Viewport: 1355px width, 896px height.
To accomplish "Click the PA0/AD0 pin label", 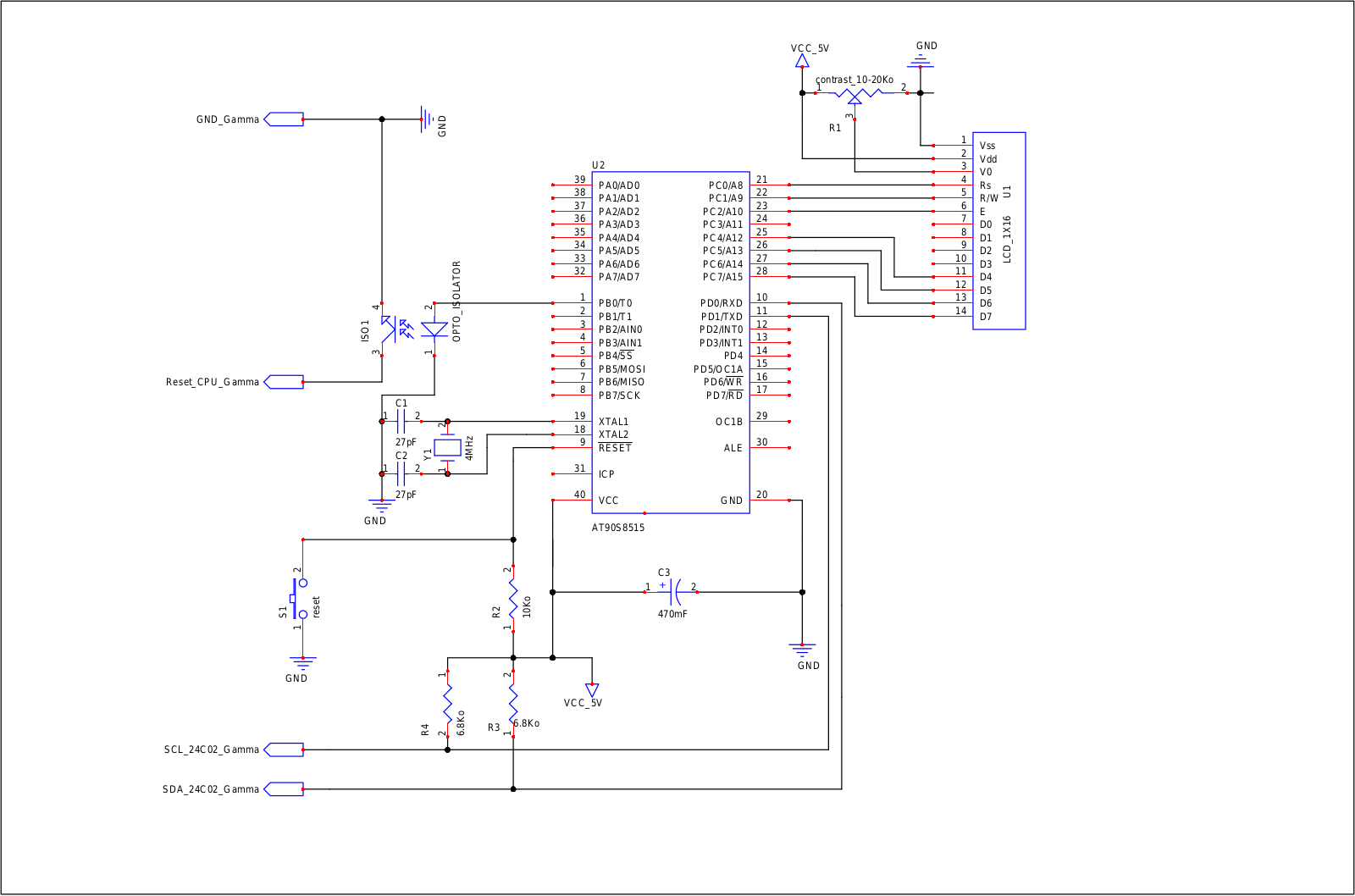I will point(619,185).
